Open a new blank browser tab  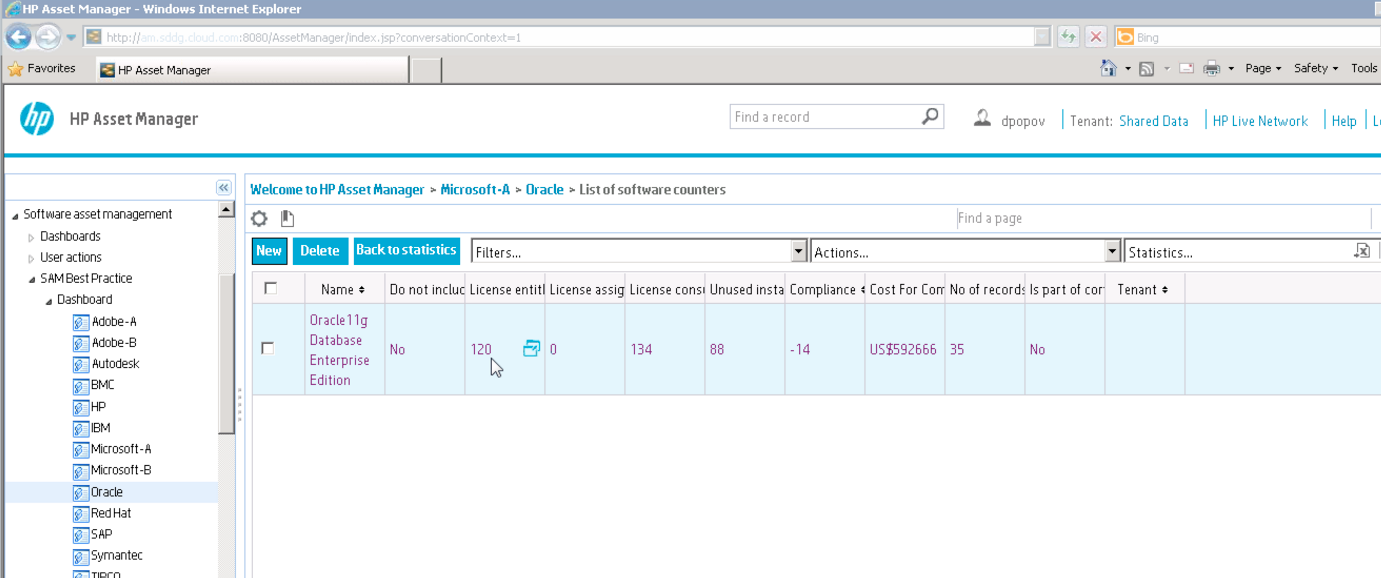(x=426, y=70)
